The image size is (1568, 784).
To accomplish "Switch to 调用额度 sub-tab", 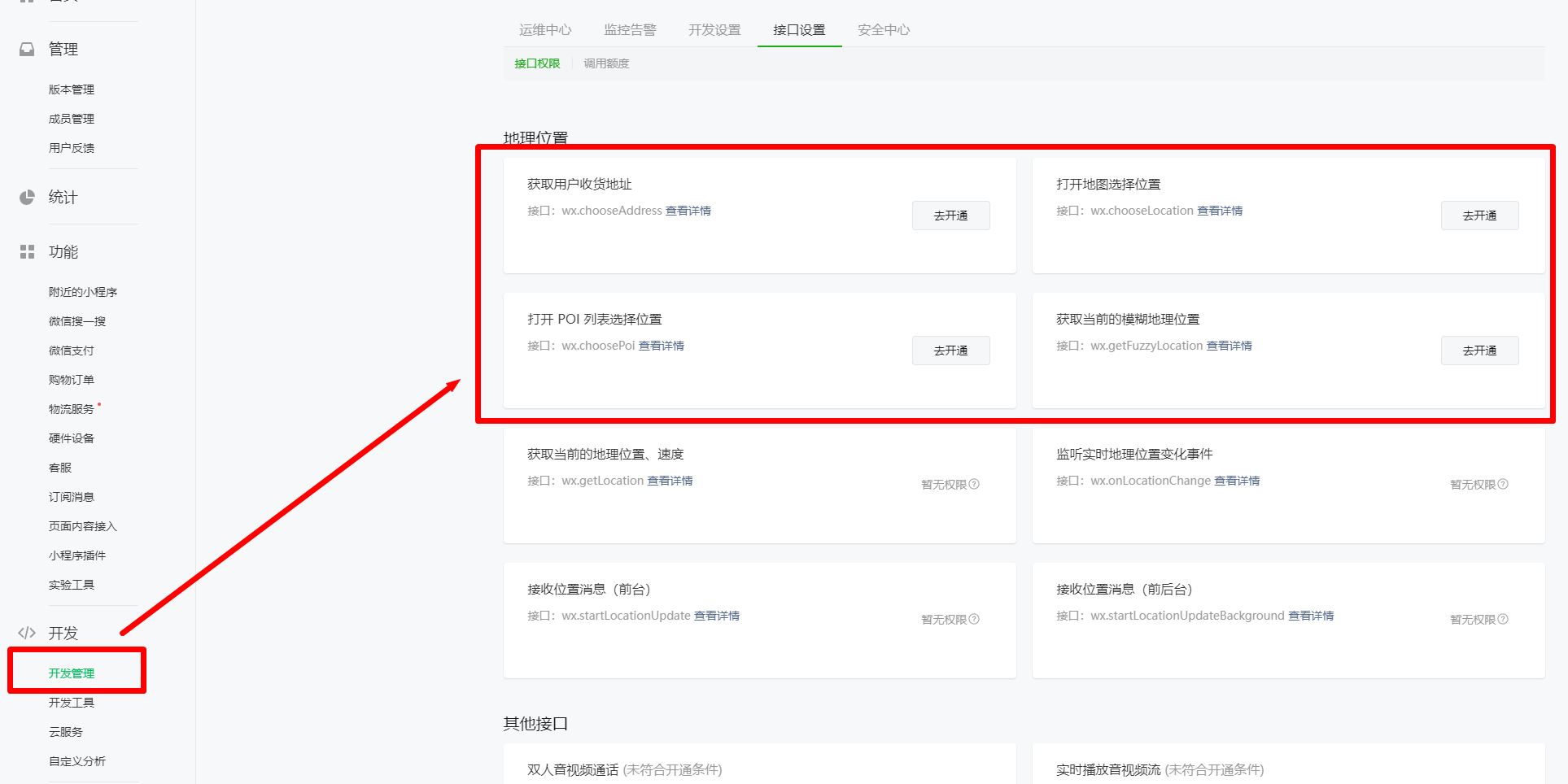I will point(606,63).
